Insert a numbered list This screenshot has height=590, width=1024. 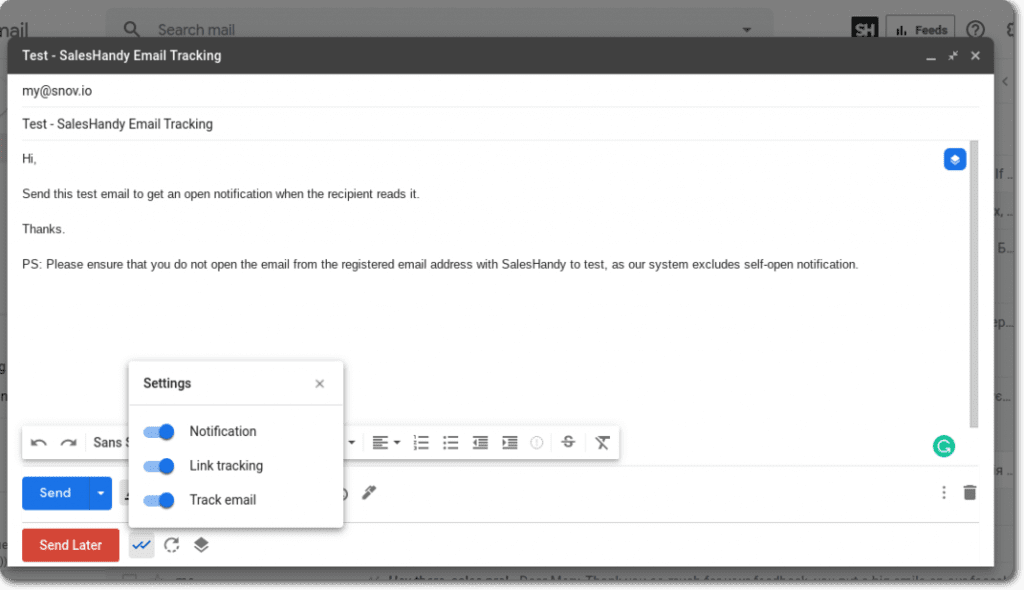[x=421, y=442]
